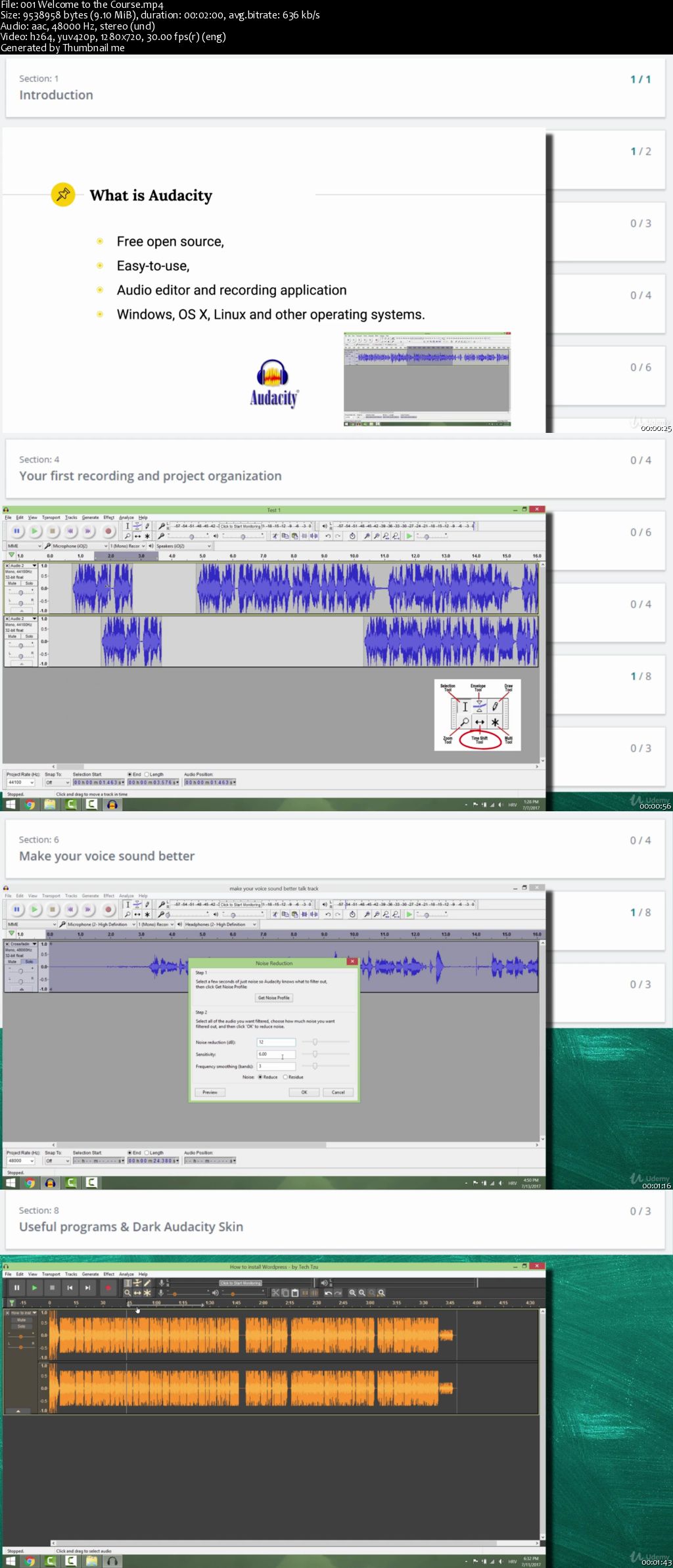Select the Selection tool in Test 1 window

click(128, 526)
